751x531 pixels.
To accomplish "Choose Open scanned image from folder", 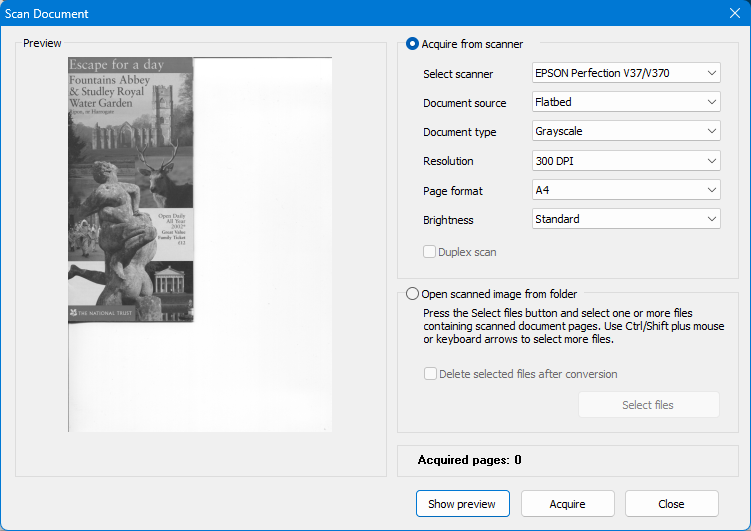I will (x=413, y=294).
